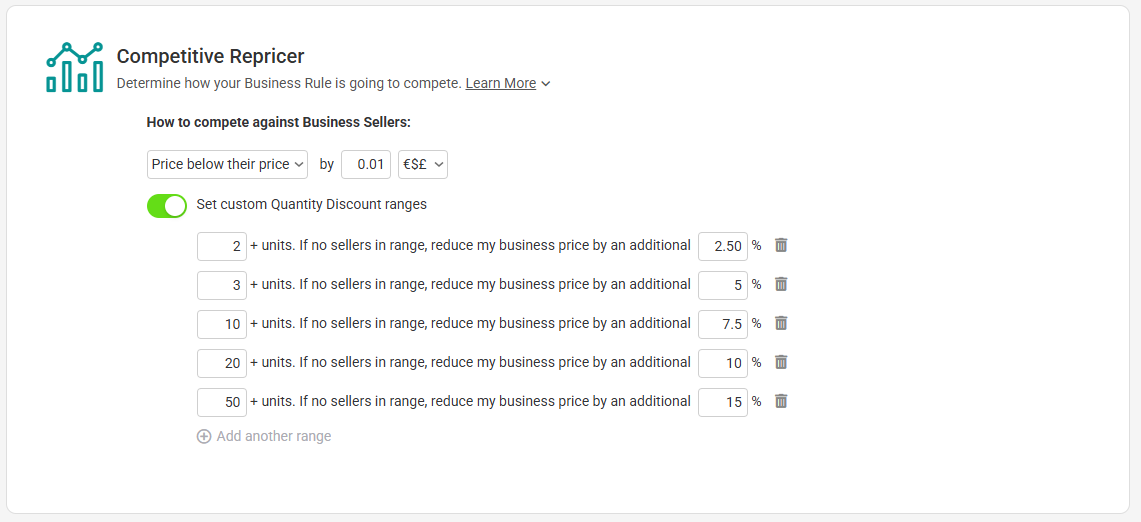The height and width of the screenshot is (522, 1141).
Task: Click the 50 units quantity field
Action: click(x=222, y=402)
